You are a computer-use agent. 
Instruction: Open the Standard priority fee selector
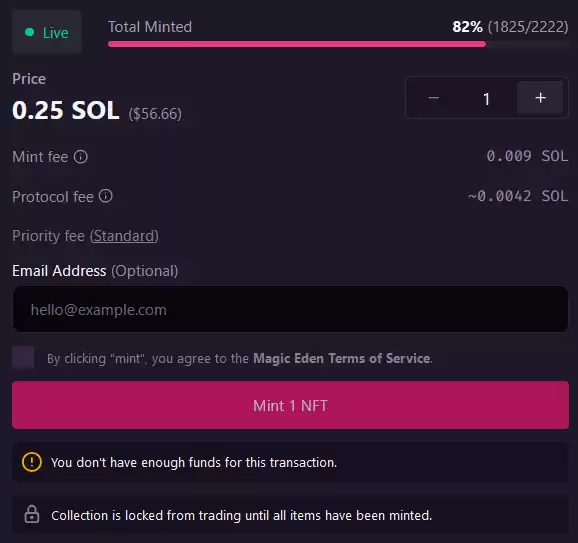tap(124, 236)
